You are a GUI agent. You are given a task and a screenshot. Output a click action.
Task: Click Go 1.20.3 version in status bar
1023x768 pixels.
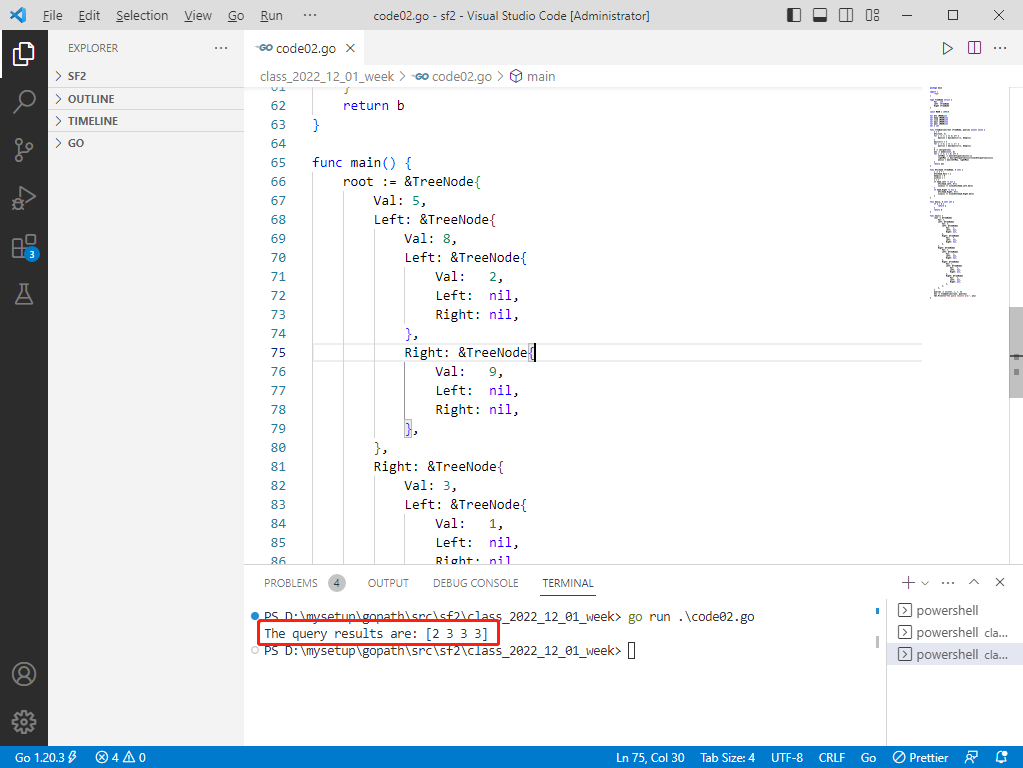pos(46,757)
